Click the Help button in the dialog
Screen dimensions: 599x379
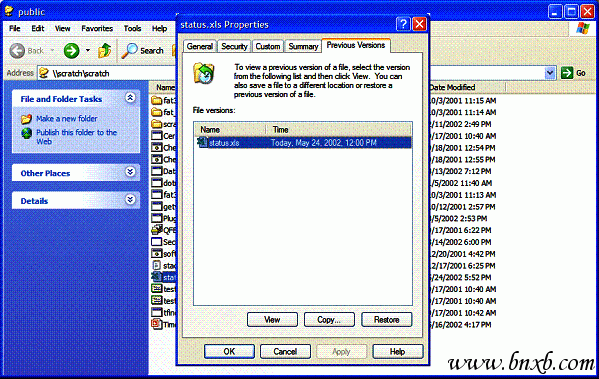pos(397,351)
